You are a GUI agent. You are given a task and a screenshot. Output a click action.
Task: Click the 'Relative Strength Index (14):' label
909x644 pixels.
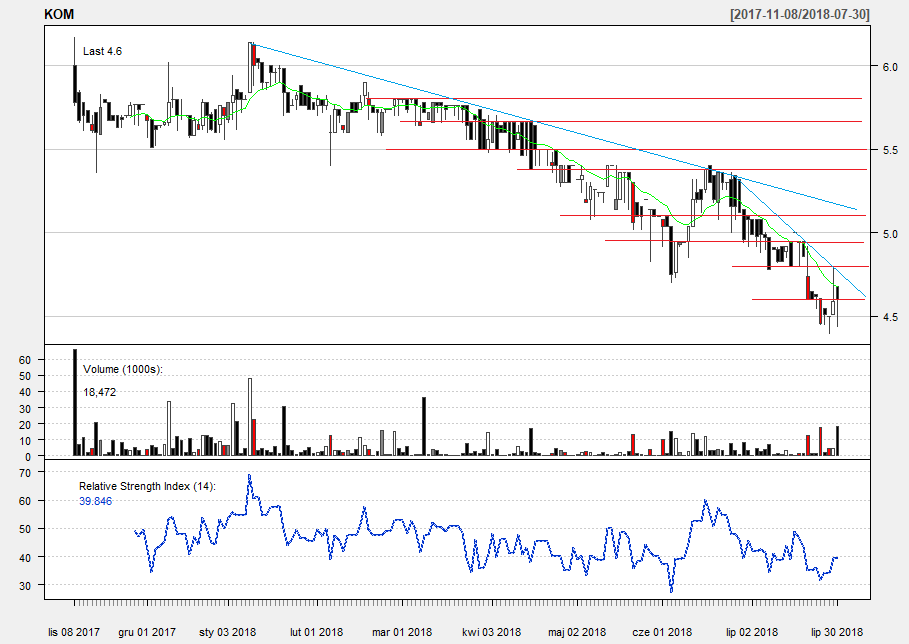point(147,486)
